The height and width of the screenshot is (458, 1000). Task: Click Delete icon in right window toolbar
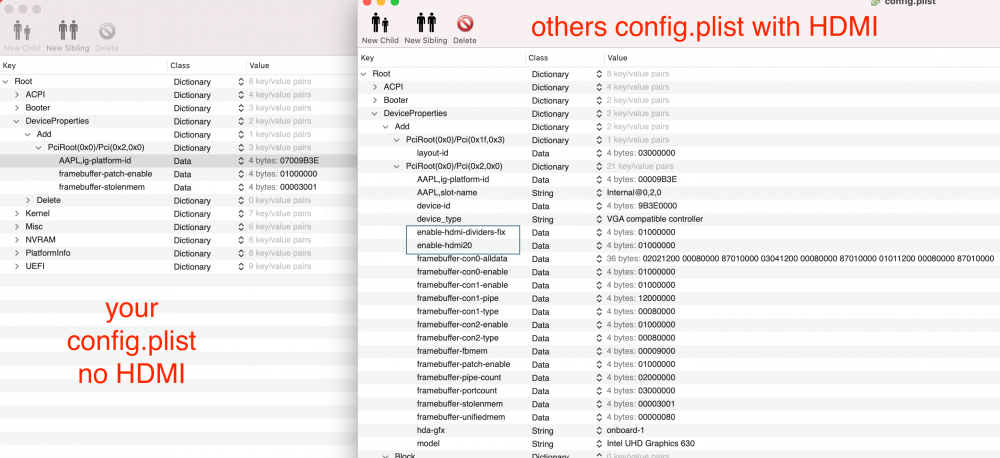tap(465, 24)
